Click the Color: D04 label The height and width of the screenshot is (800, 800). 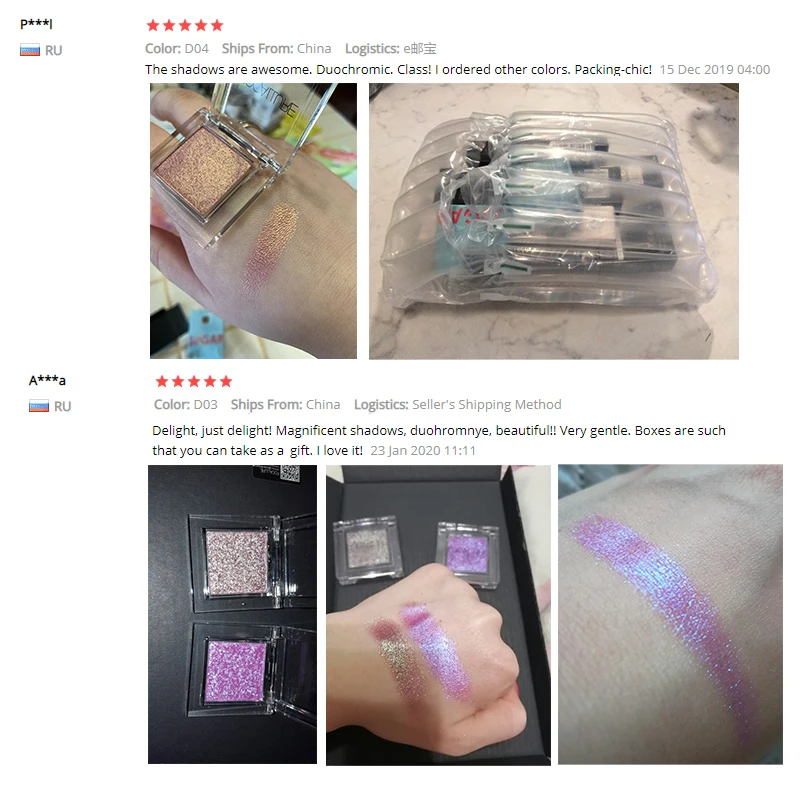[x=177, y=48]
